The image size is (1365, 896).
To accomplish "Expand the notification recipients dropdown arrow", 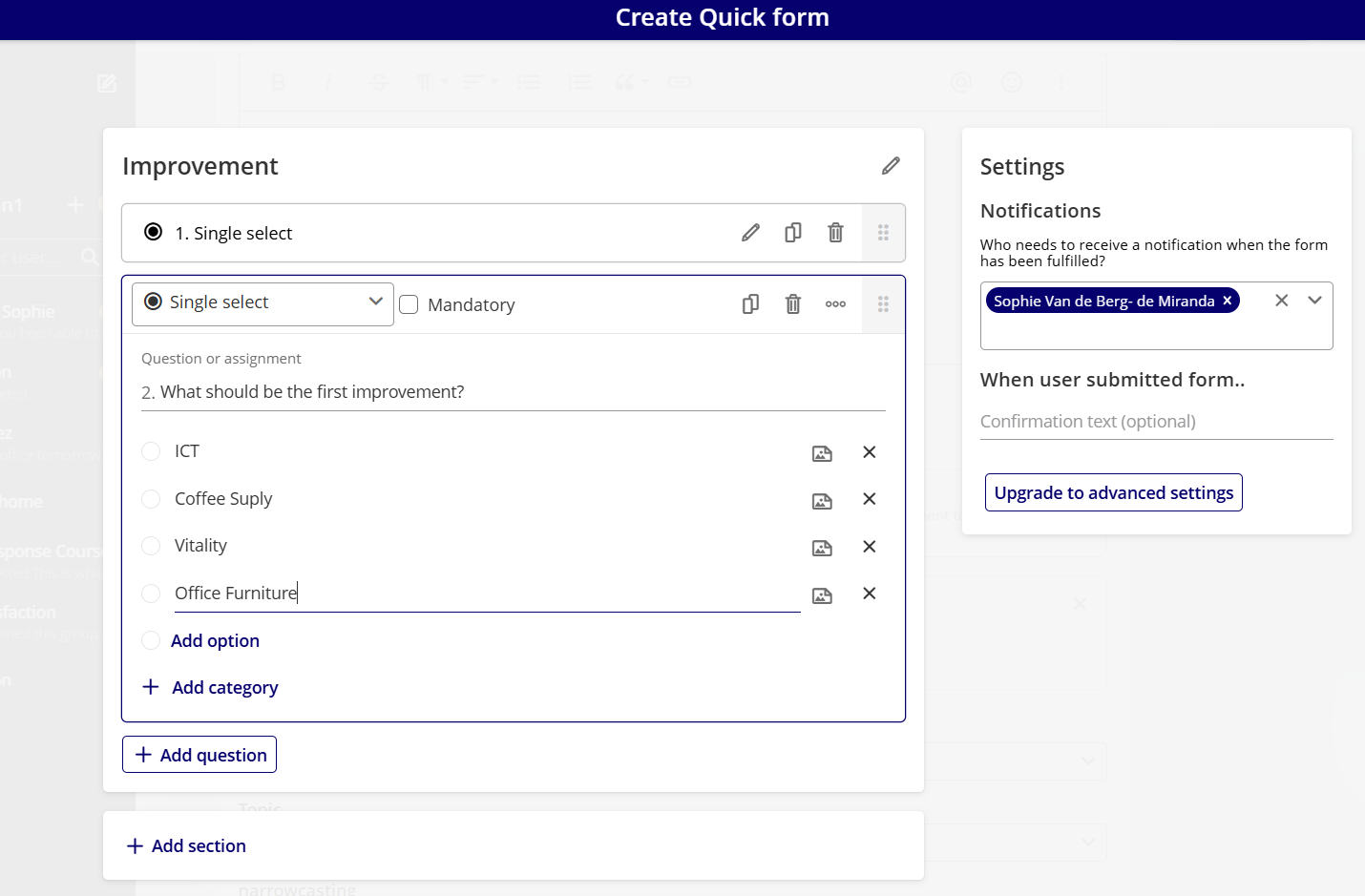I will 1314,301.
